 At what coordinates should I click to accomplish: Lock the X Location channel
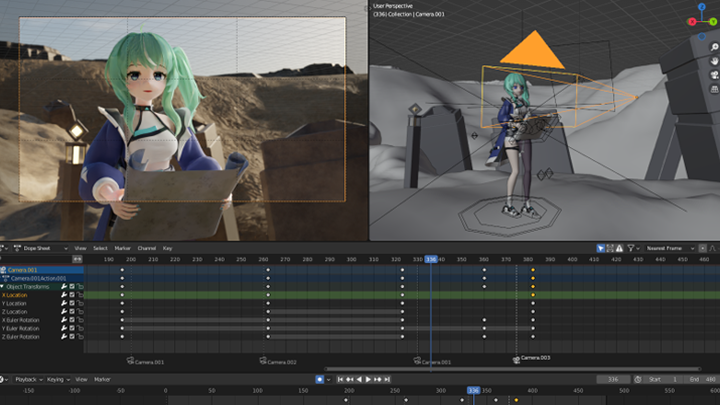[x=80, y=295]
